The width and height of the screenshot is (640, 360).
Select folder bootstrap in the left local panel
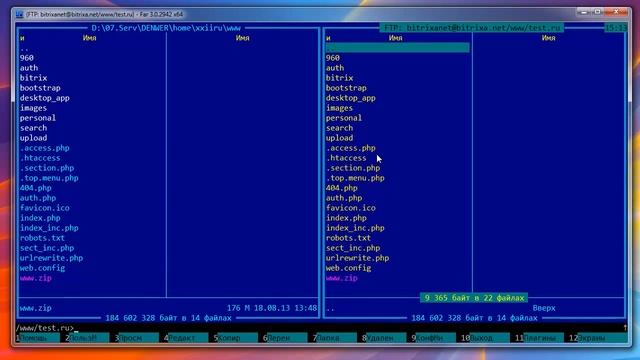point(40,88)
